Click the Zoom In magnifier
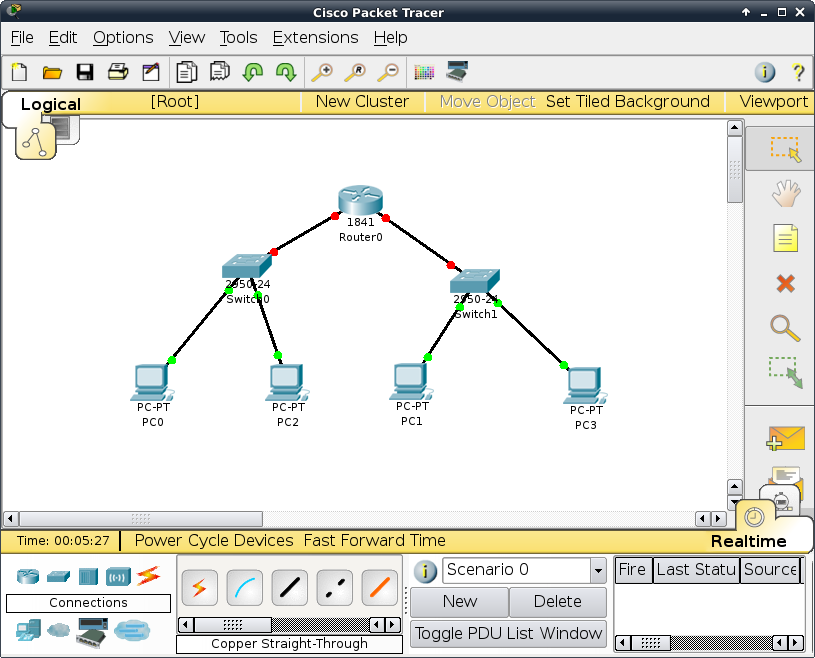 click(322, 72)
